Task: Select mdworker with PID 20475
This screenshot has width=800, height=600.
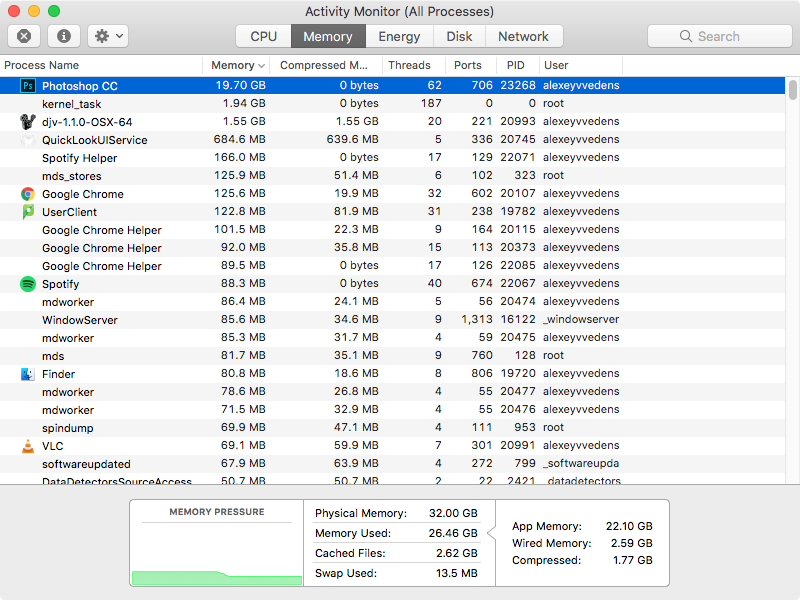Action: coord(392,338)
